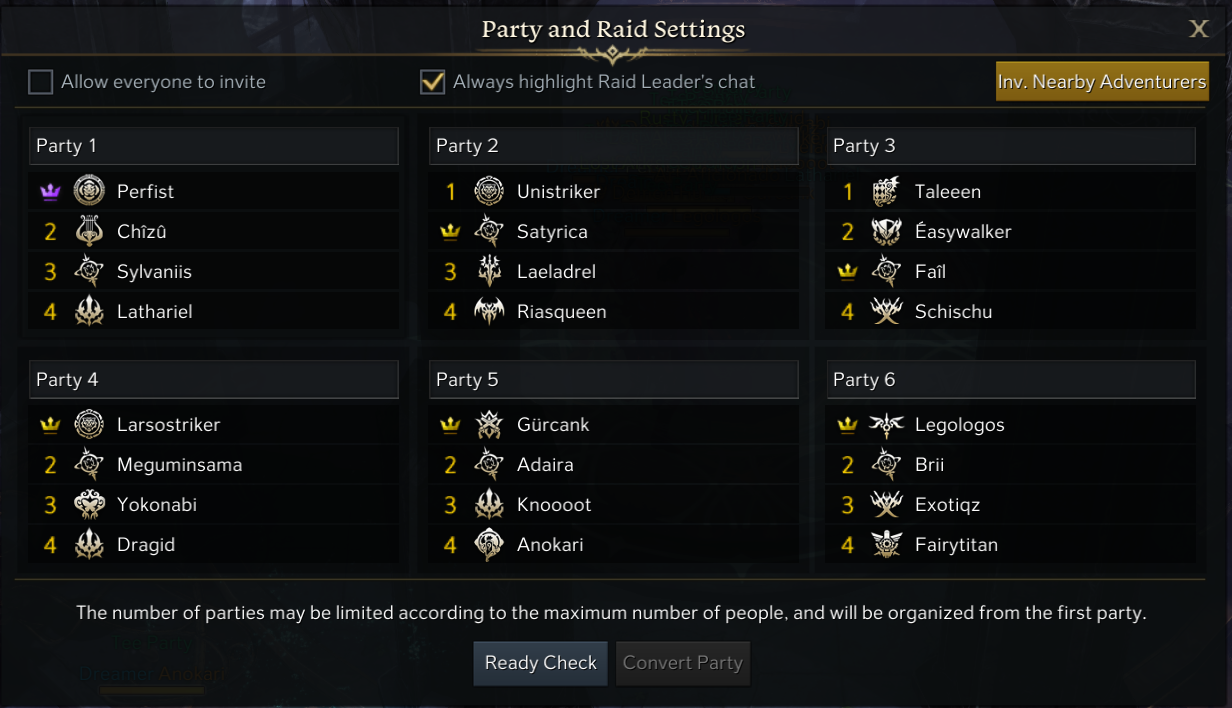
Task: Select the Party 1 header
Action: tap(213, 146)
